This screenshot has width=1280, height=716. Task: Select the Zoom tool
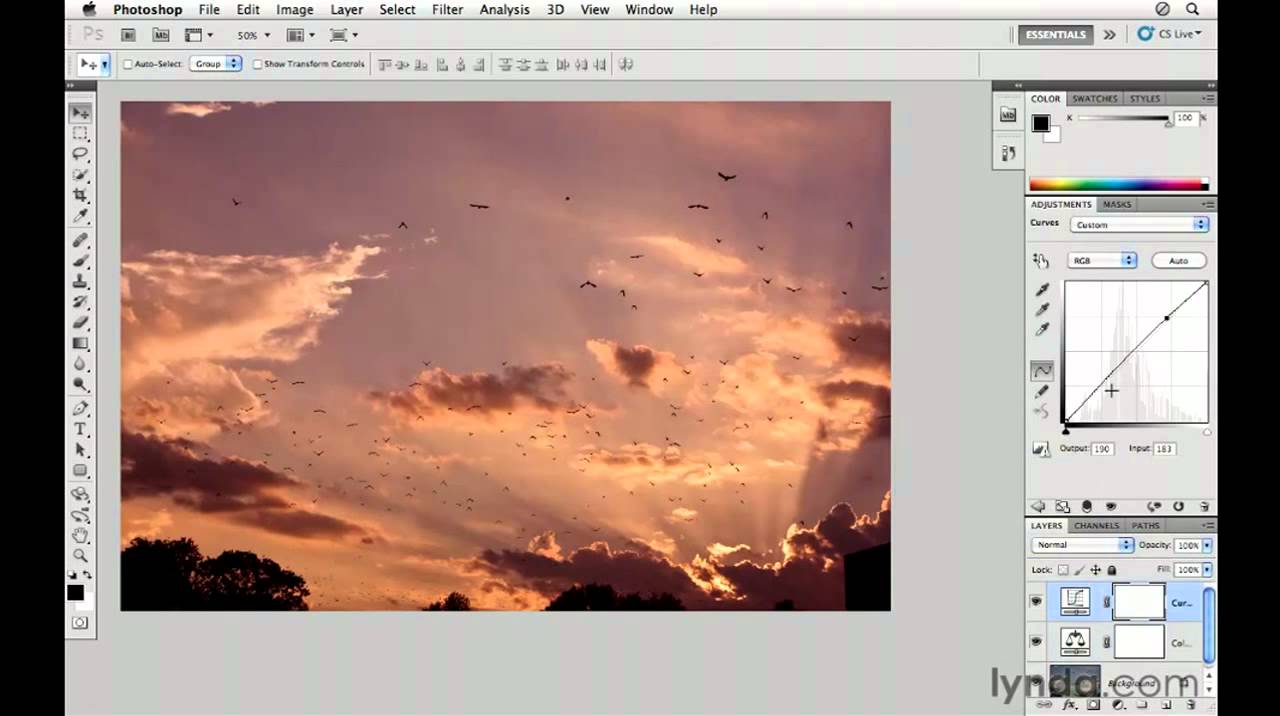click(x=80, y=556)
